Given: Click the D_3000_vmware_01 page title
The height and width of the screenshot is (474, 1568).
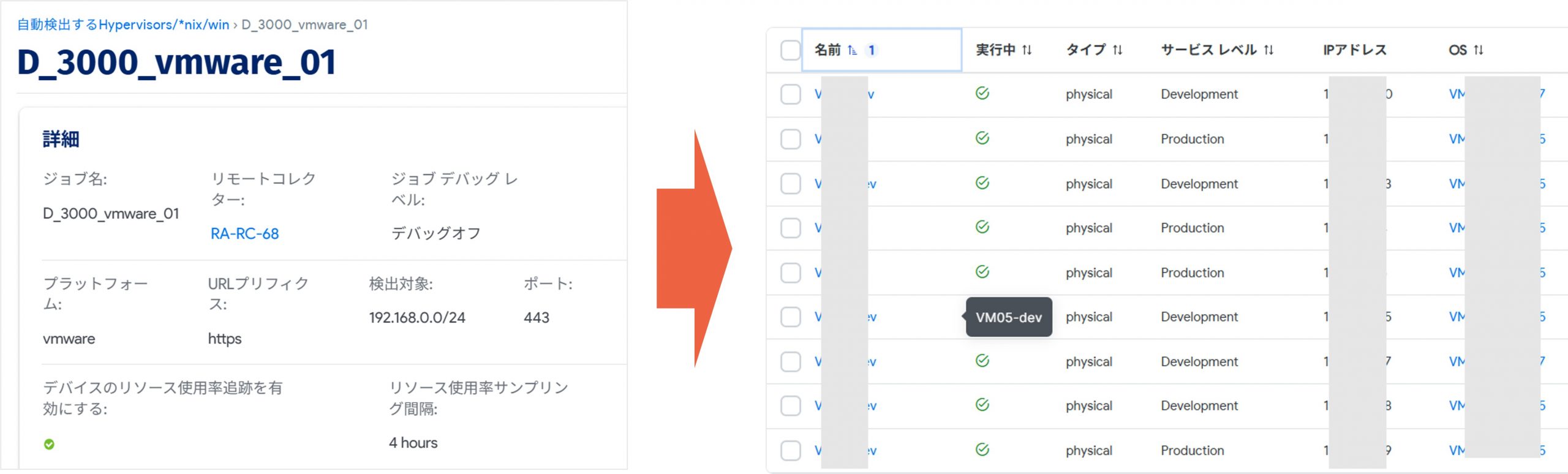Looking at the screenshot, I should pos(176,62).
